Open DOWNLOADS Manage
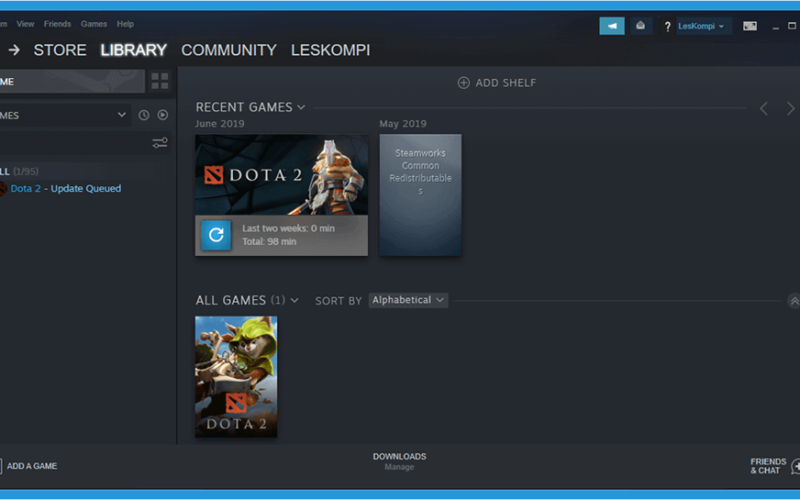The image size is (800, 500). 399,461
